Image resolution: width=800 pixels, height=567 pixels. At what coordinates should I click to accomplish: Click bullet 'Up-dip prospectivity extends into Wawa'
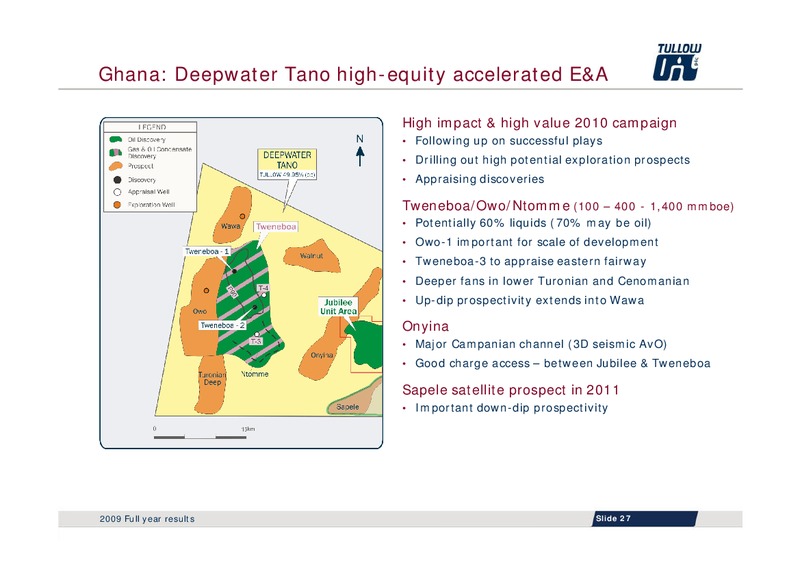click(x=530, y=301)
